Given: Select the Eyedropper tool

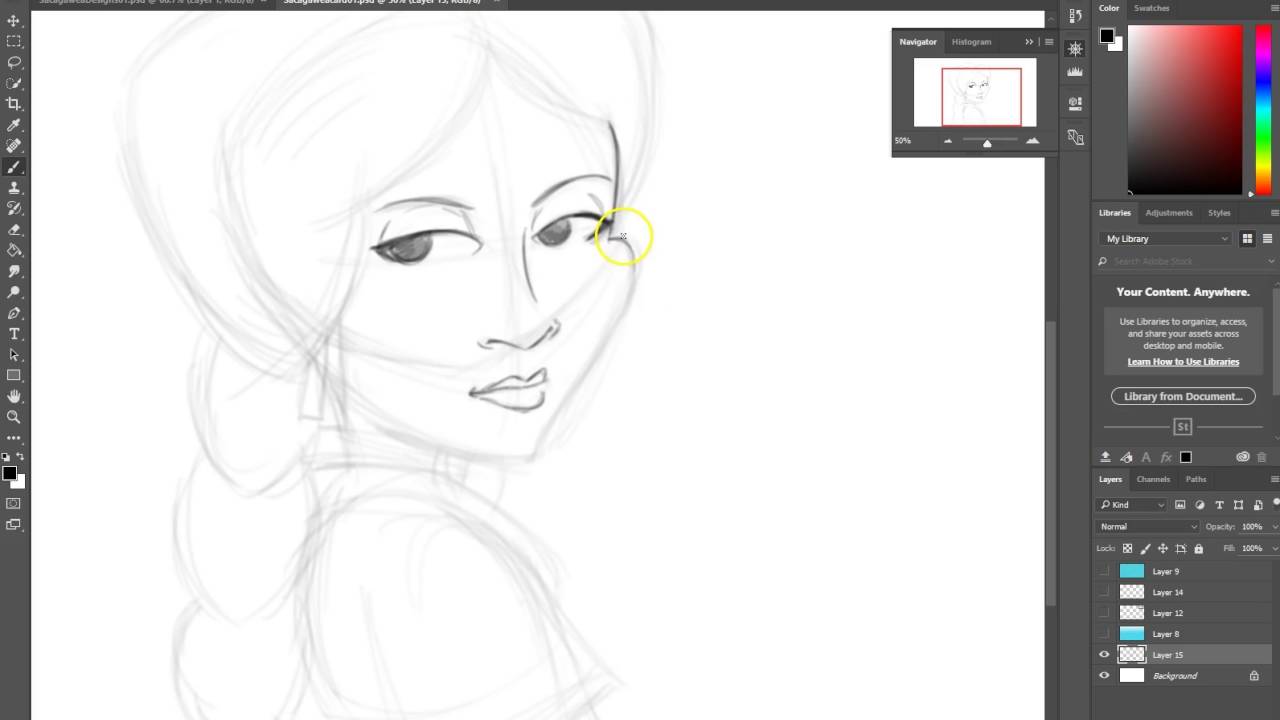Looking at the screenshot, I should (14, 125).
